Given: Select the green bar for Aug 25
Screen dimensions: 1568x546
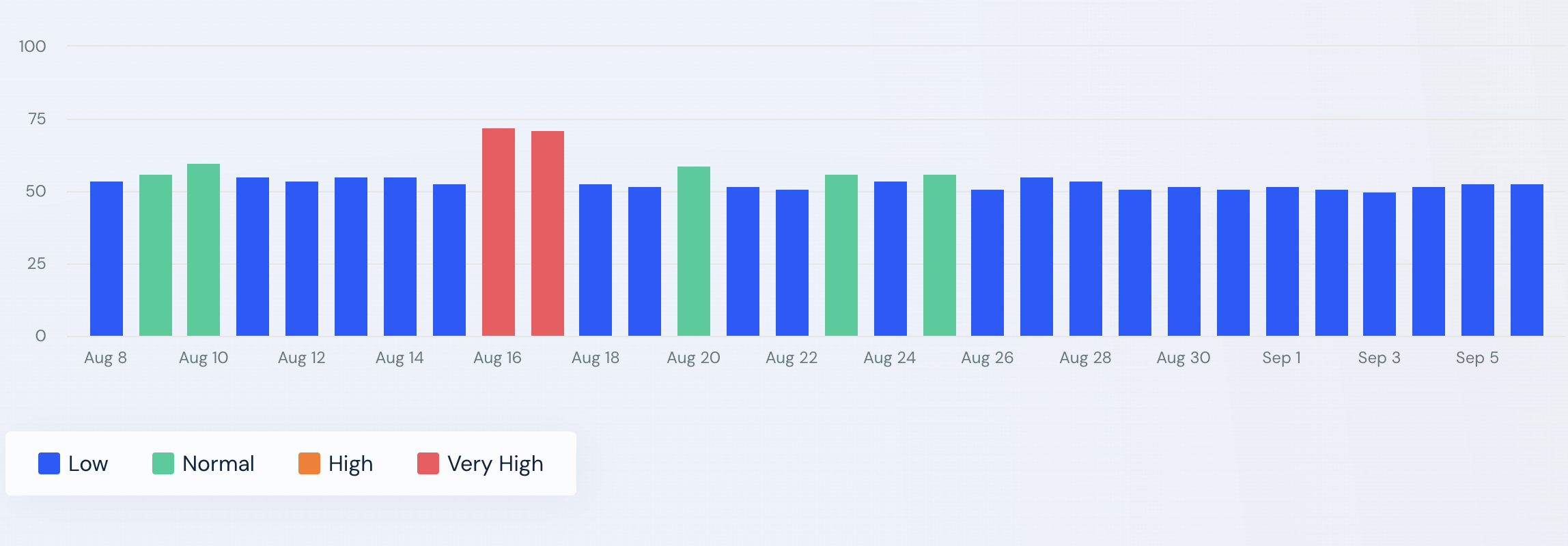Looking at the screenshot, I should (x=940, y=255).
